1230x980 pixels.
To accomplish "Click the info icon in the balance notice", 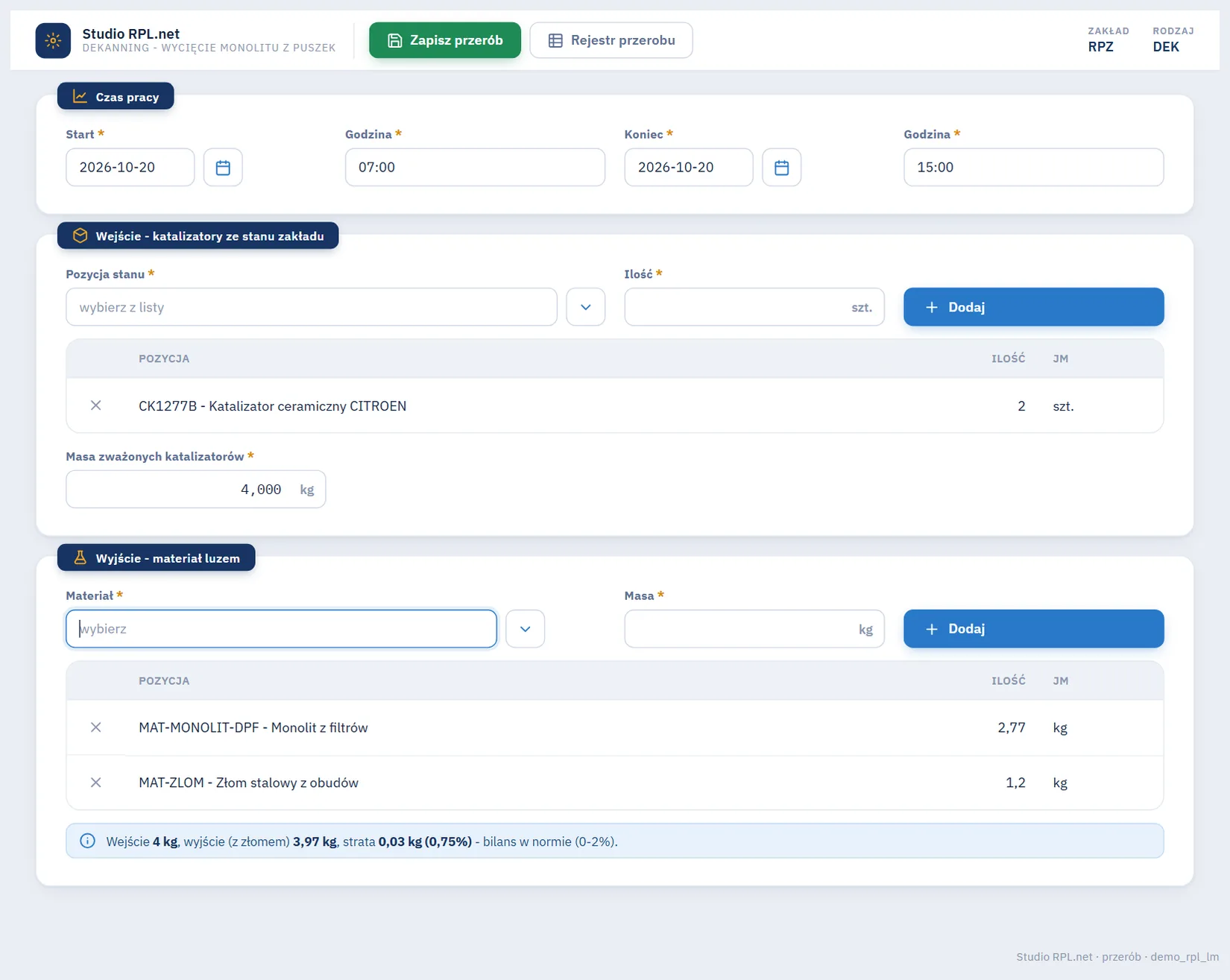I will pos(87,841).
